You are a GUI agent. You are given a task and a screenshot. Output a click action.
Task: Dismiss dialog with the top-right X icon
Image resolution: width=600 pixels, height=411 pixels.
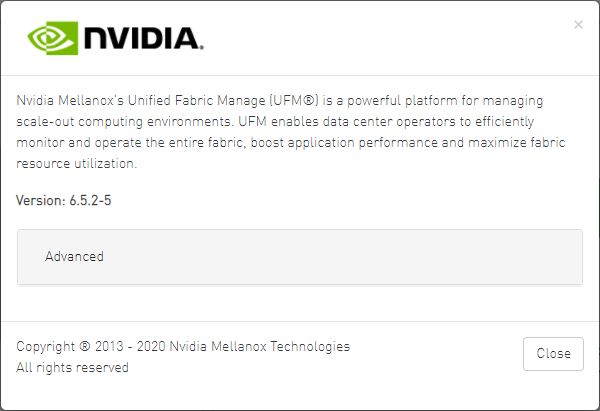pyautogui.click(x=578, y=25)
